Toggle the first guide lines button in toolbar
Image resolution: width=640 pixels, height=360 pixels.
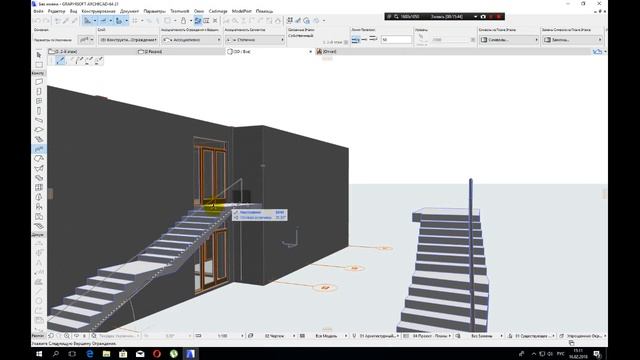tap(87, 21)
